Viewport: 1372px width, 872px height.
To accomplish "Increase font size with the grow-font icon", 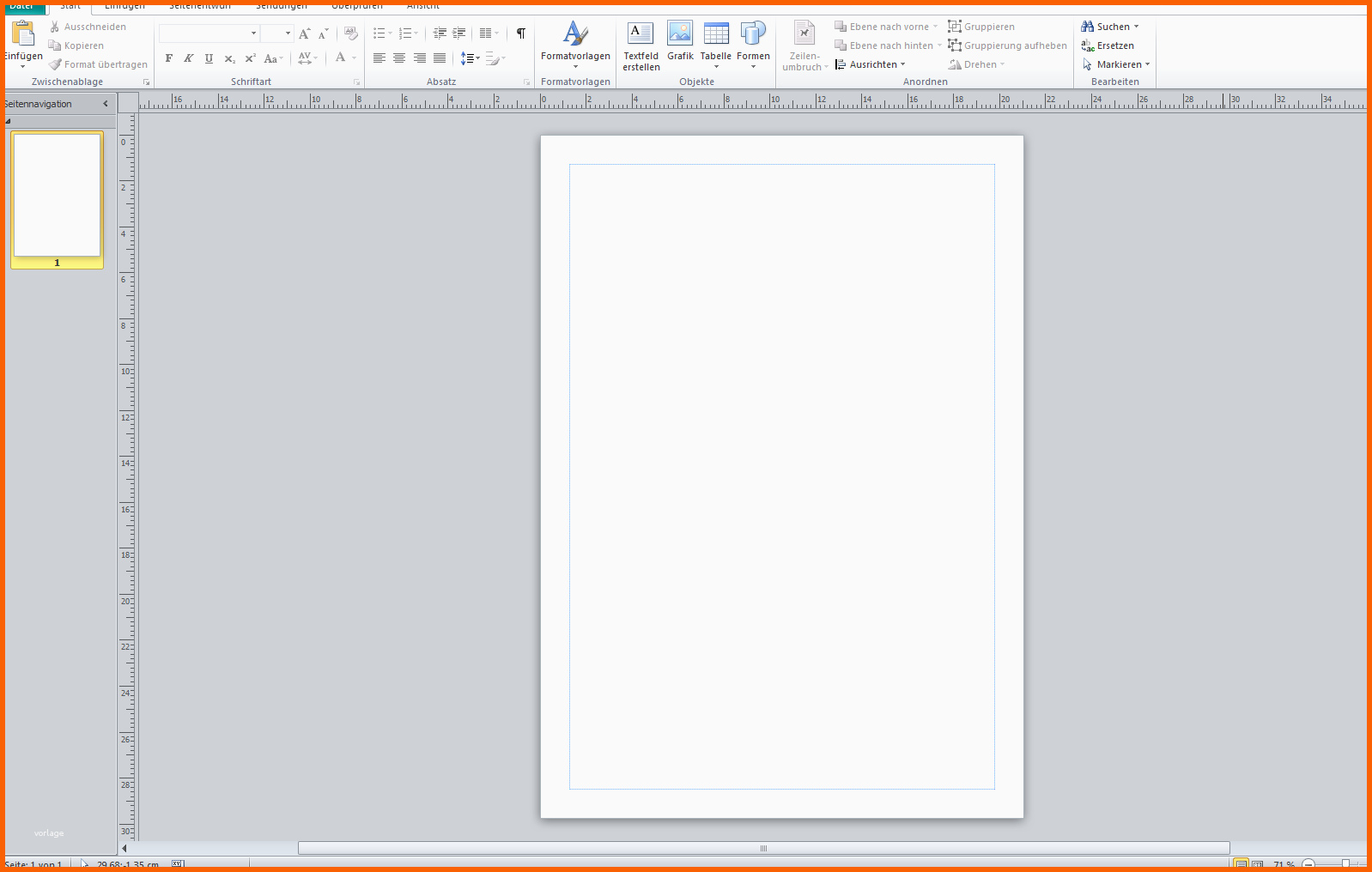I will 304,33.
